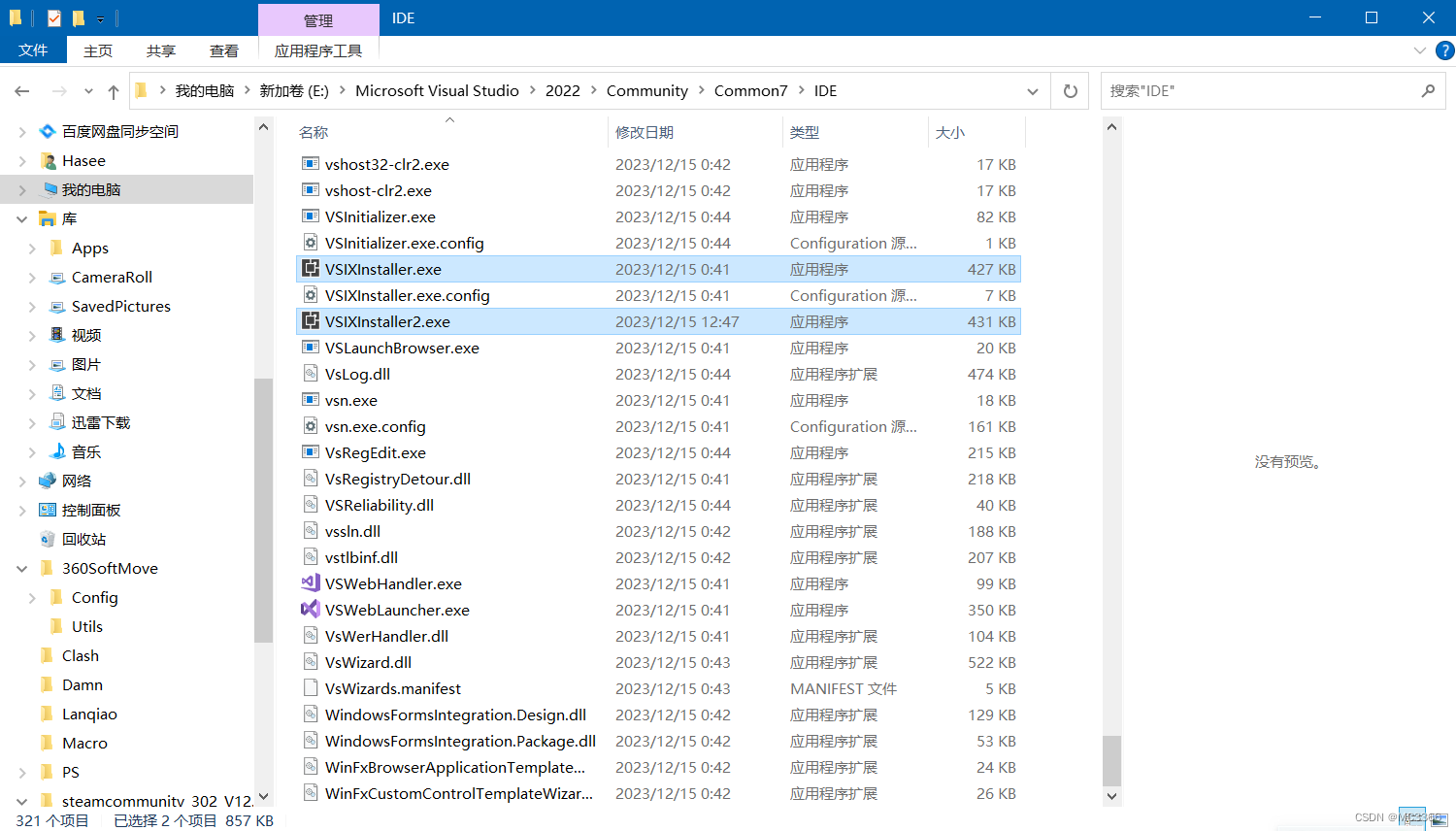Sort files by 名称 column header
This screenshot has height=831, width=1456.
[x=314, y=132]
